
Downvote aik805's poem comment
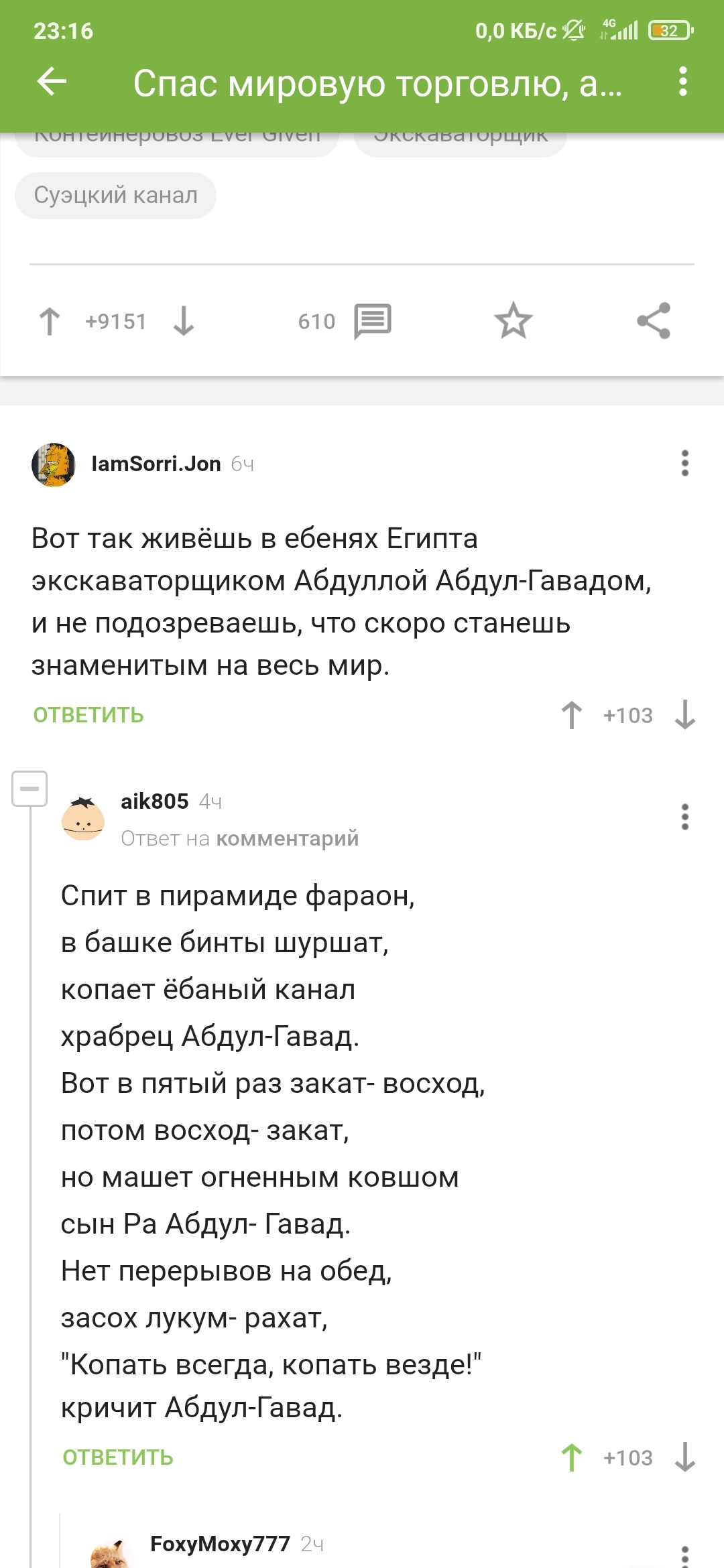coord(684,1457)
